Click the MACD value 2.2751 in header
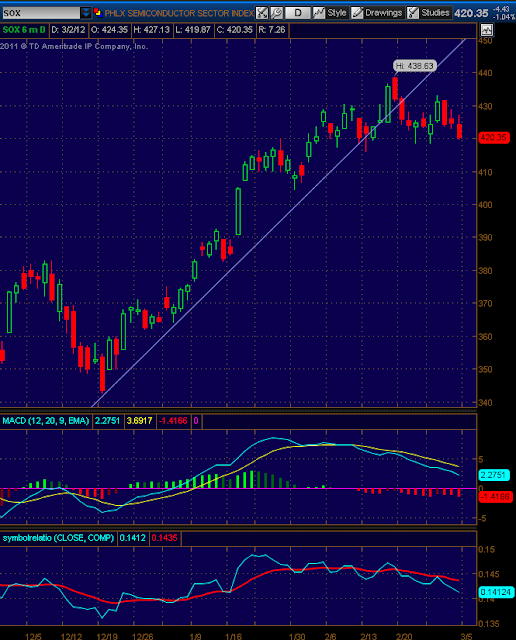The height and width of the screenshot is (640, 516). tap(107, 421)
